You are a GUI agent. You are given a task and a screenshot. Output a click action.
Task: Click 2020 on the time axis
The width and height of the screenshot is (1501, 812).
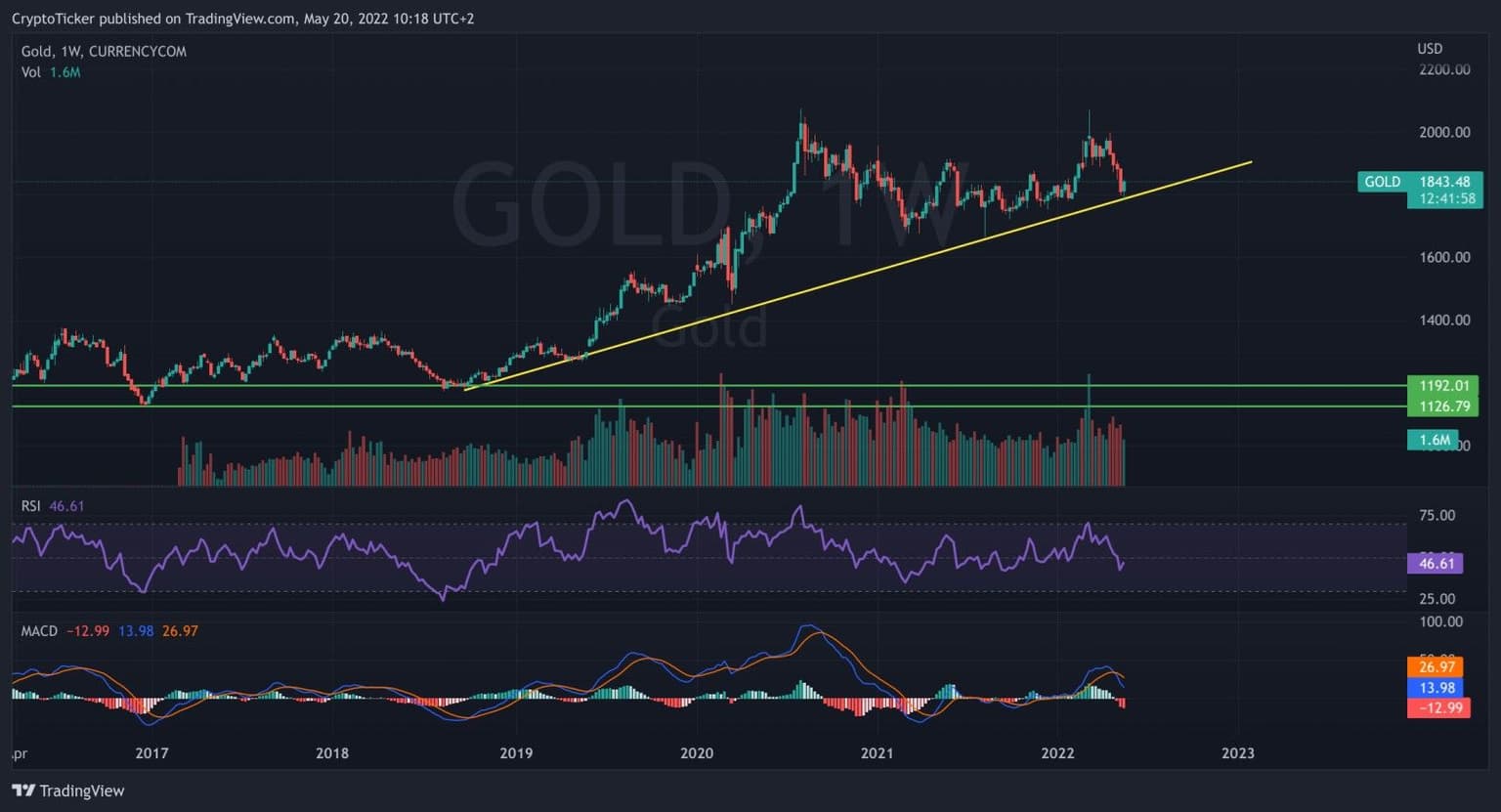(697, 753)
